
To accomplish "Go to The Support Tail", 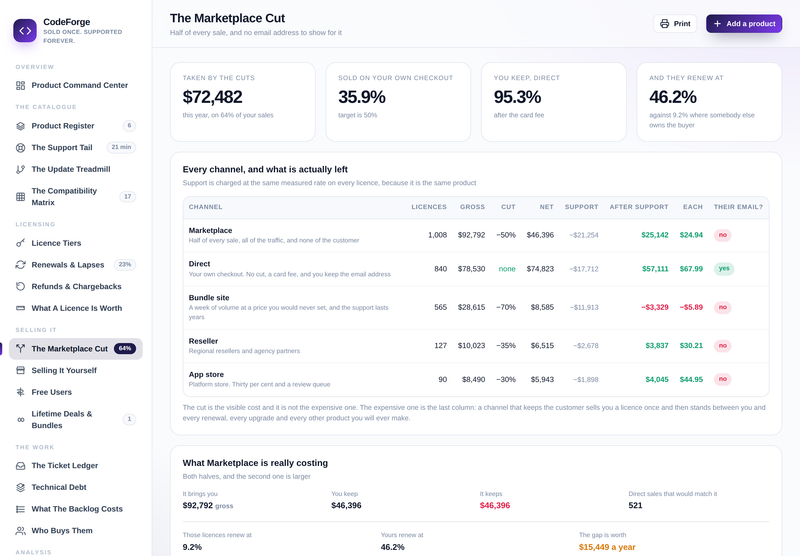I will 76,147.
